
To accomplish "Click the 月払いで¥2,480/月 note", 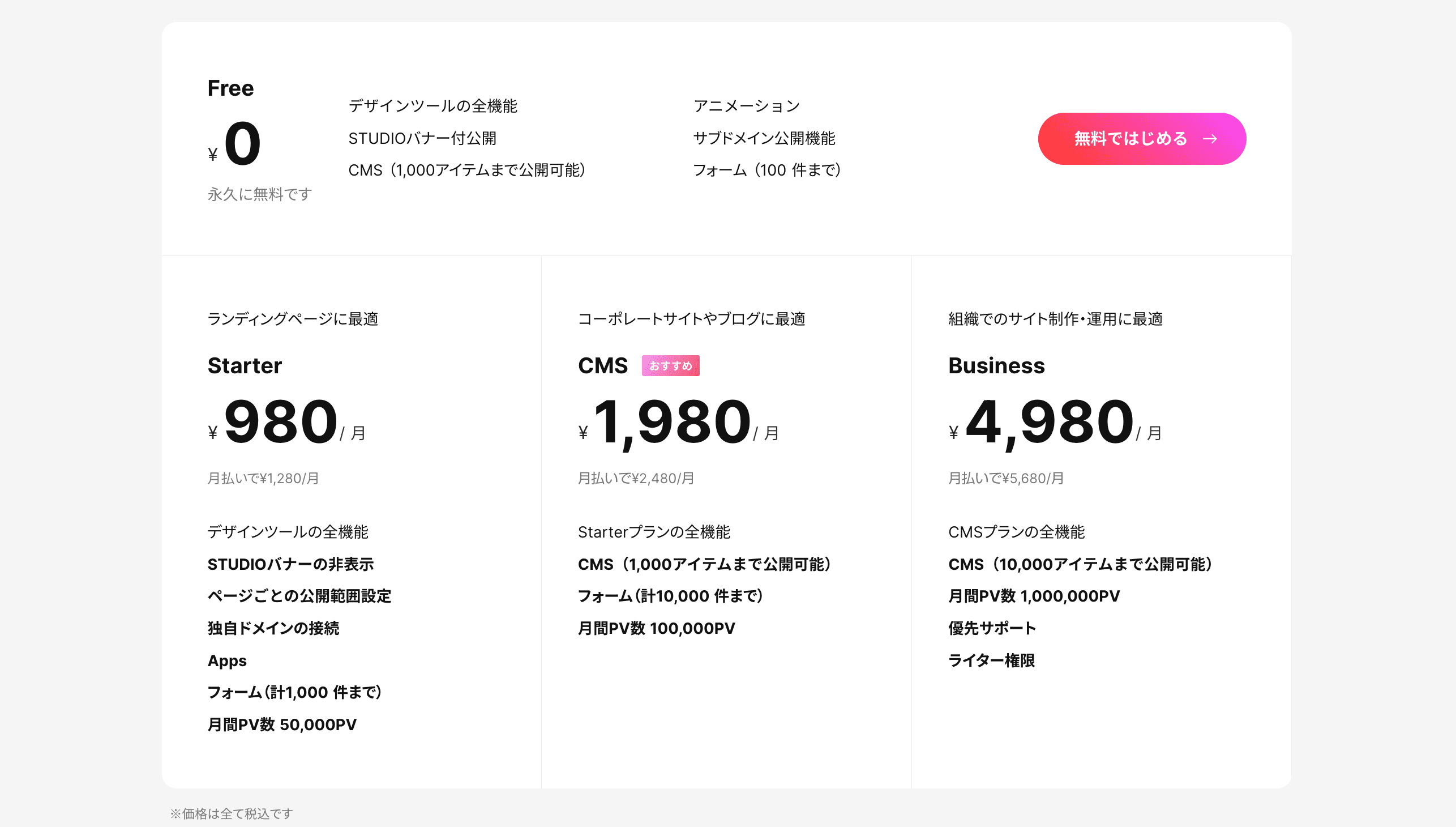I will 636,478.
